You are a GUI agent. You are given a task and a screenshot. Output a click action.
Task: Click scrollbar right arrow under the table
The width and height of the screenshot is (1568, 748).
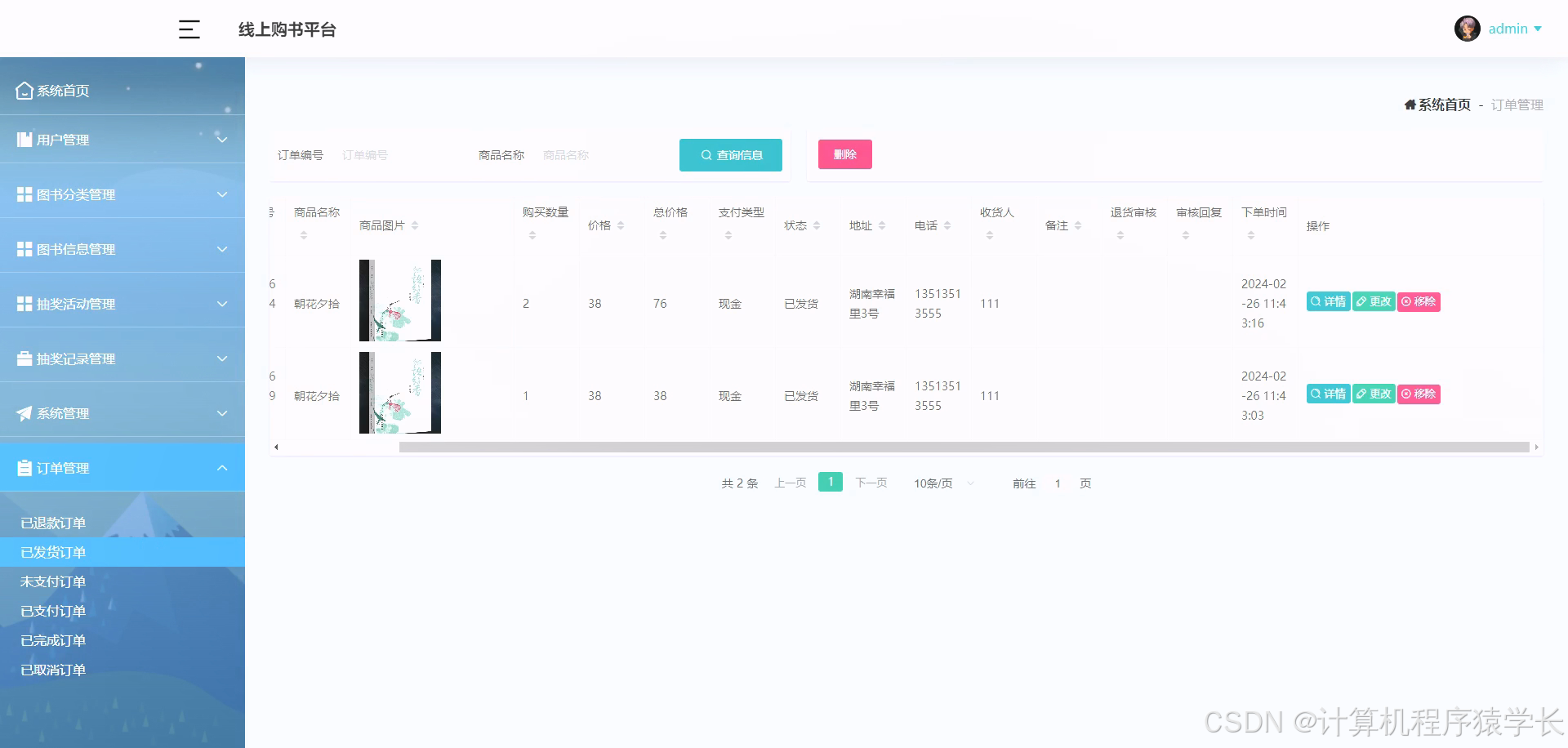pos(1536,447)
